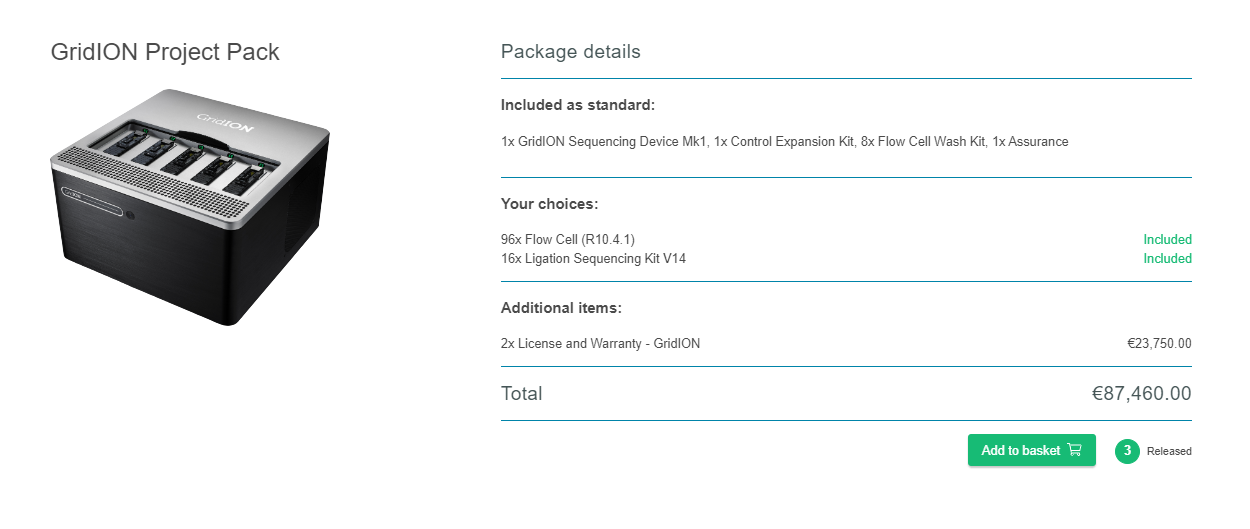Click the GridION Project Pack title
1250x529 pixels.
pyautogui.click(x=165, y=52)
